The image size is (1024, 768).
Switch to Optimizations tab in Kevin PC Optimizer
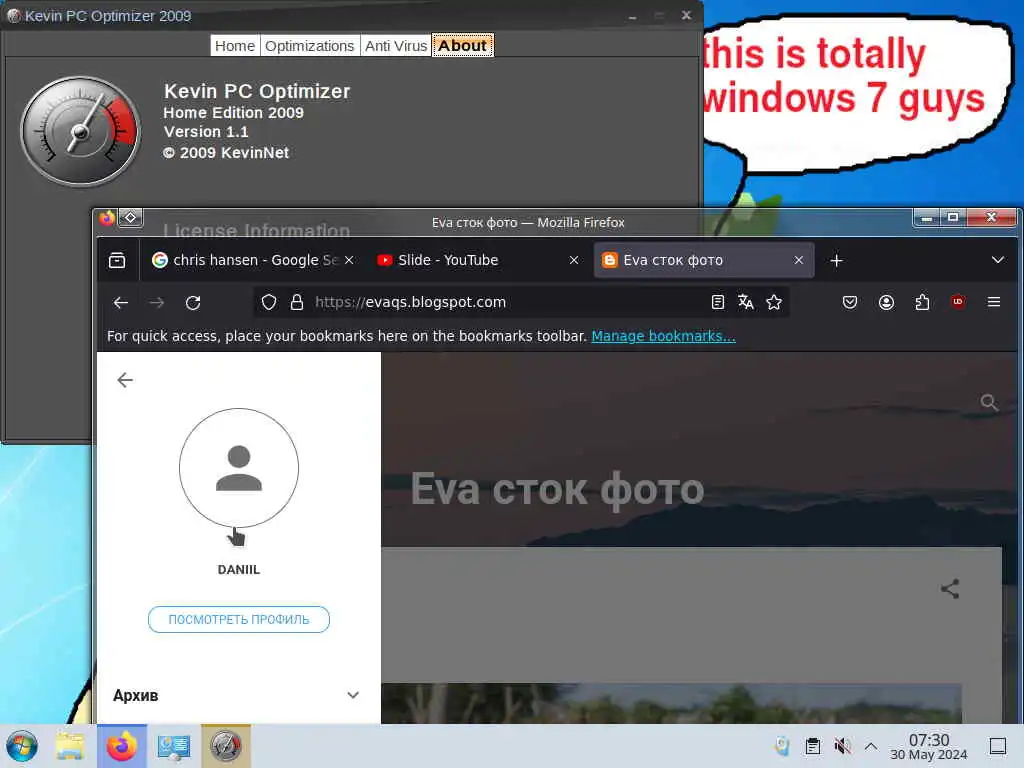[x=310, y=46]
